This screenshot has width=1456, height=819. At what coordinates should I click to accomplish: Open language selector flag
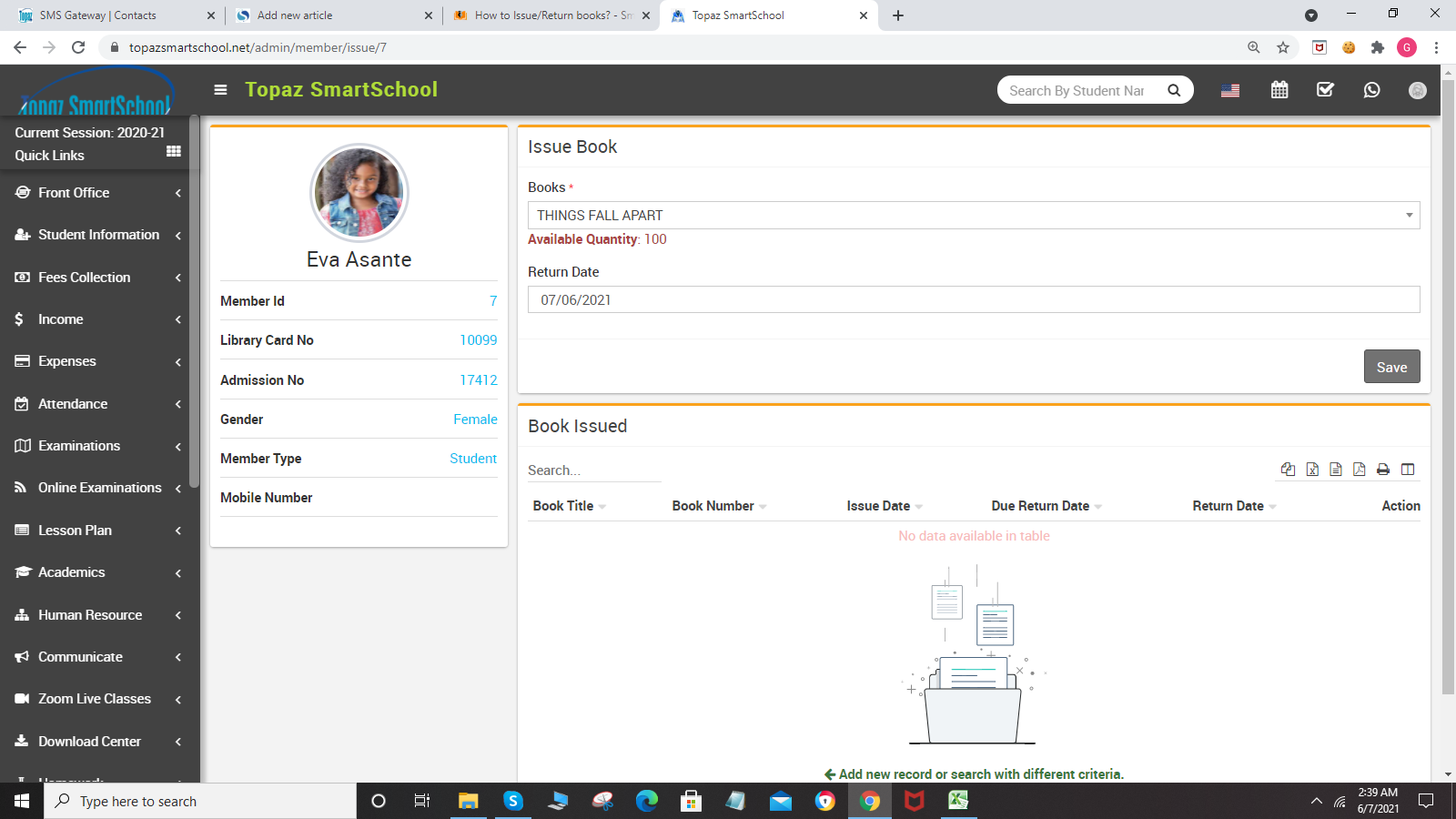(x=1230, y=90)
